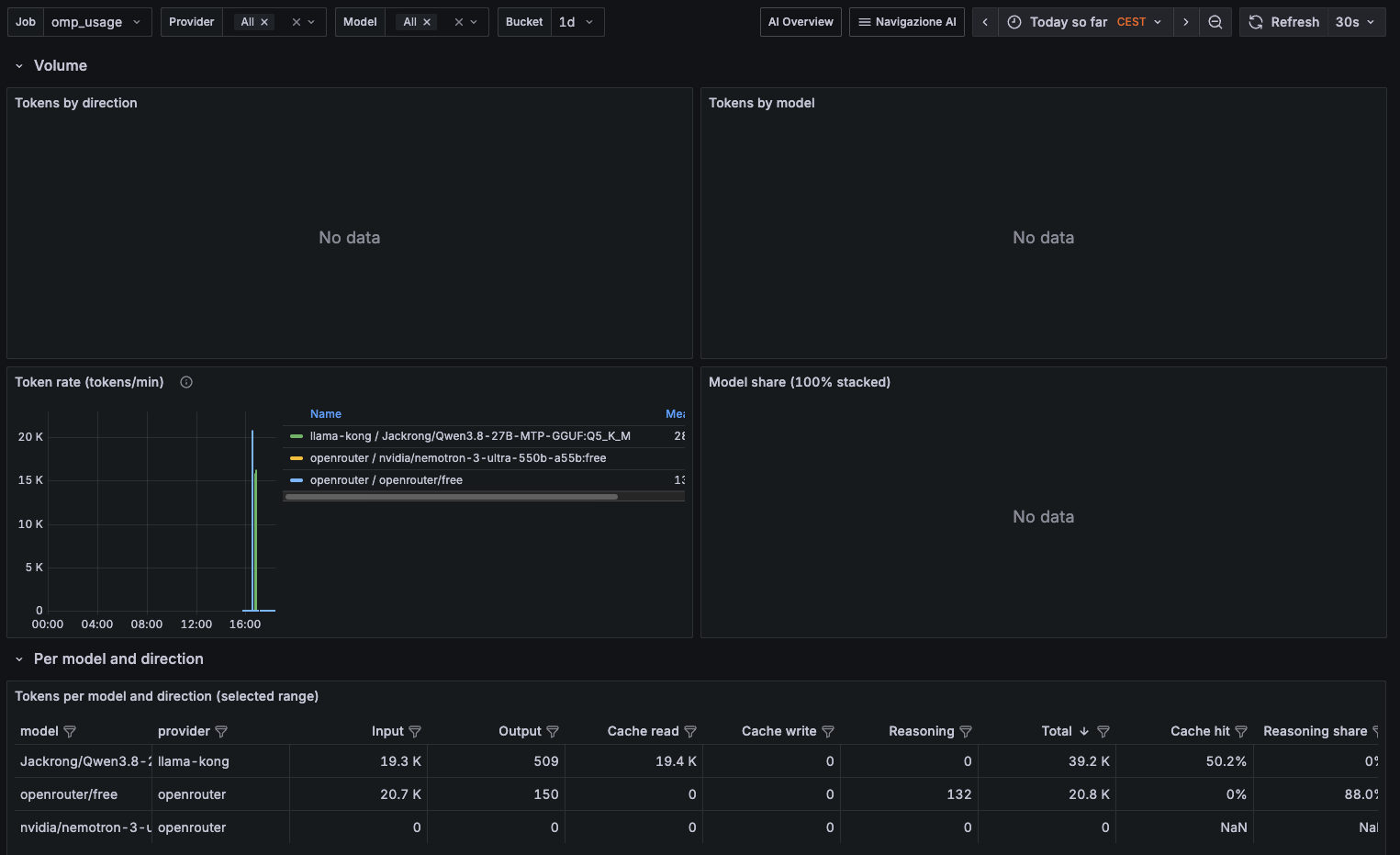
Task: Zoom out the time range
Action: [1215, 22]
